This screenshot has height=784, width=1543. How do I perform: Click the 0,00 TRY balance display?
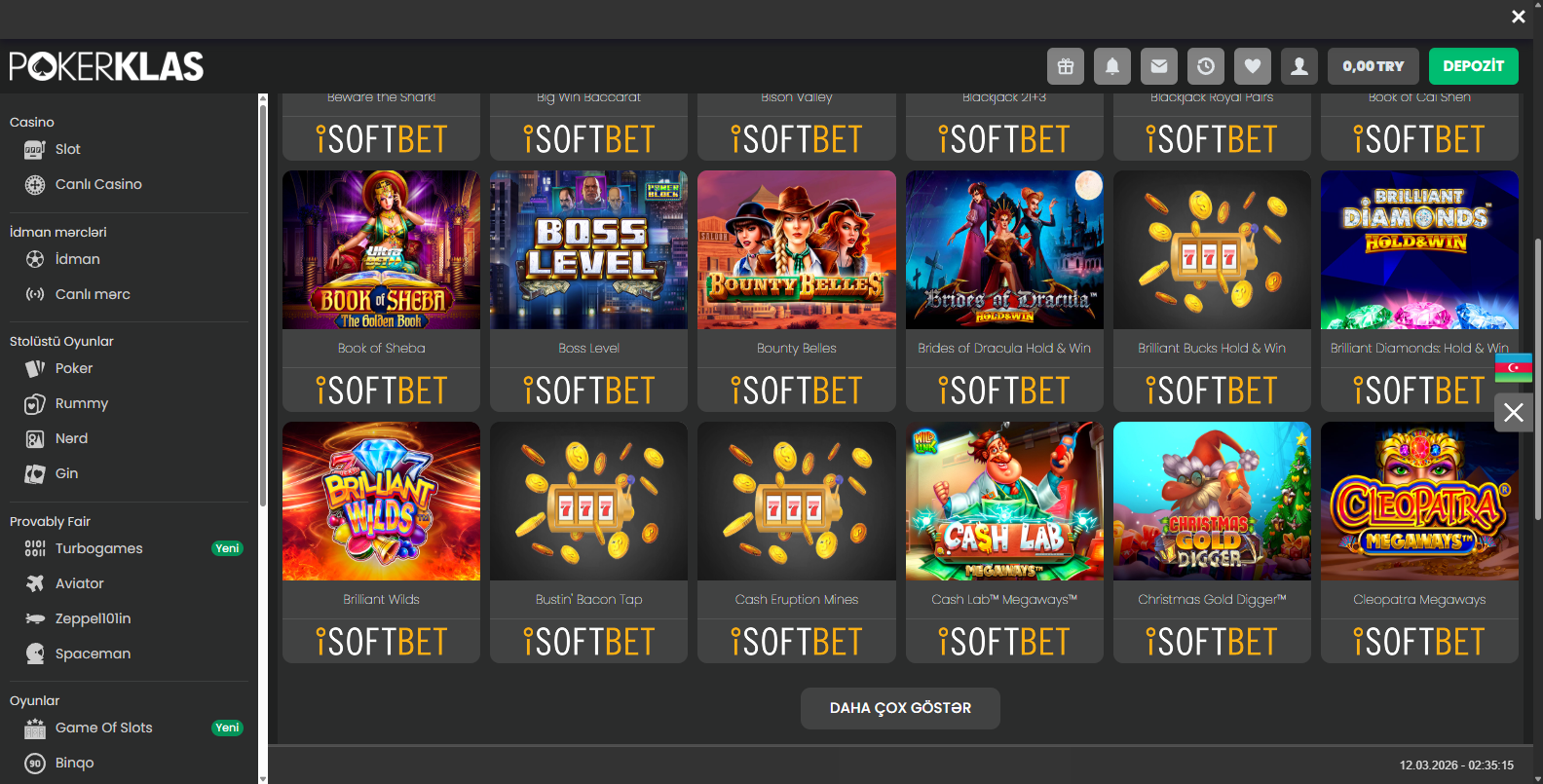pos(1373,66)
